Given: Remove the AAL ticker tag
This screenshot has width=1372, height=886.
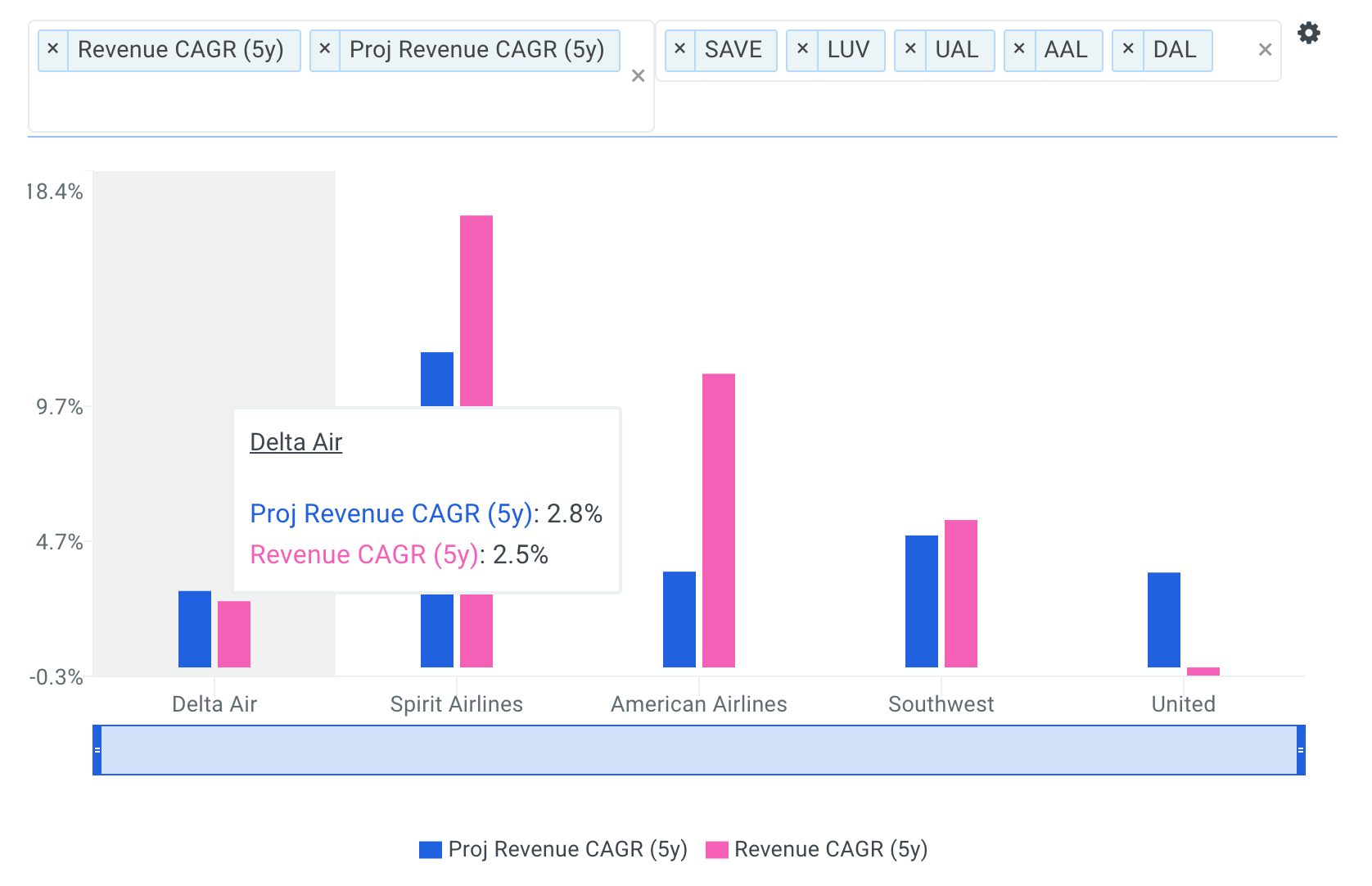Looking at the screenshot, I should (1019, 50).
